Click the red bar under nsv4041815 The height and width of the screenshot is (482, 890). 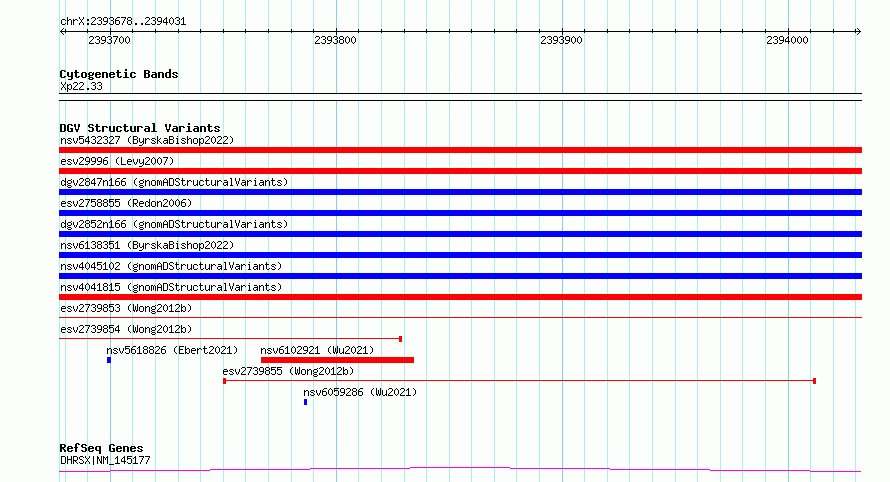click(x=460, y=297)
